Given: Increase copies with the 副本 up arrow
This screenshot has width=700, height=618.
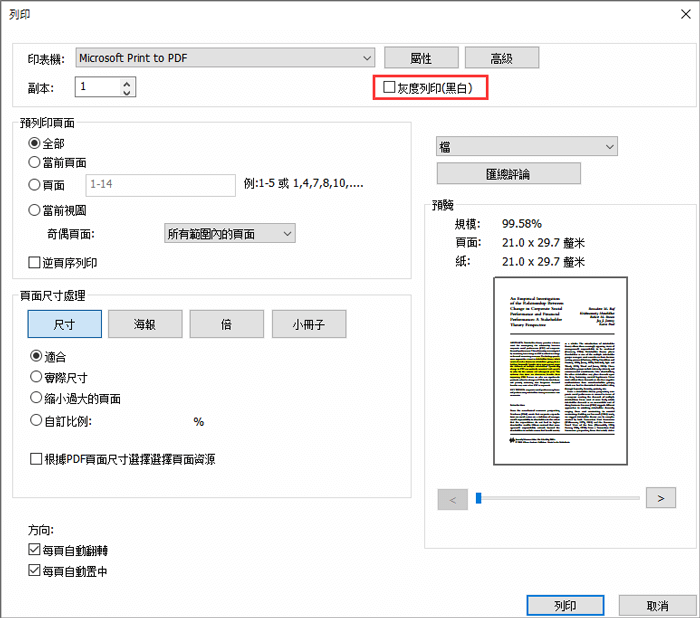Looking at the screenshot, I should (x=126, y=83).
